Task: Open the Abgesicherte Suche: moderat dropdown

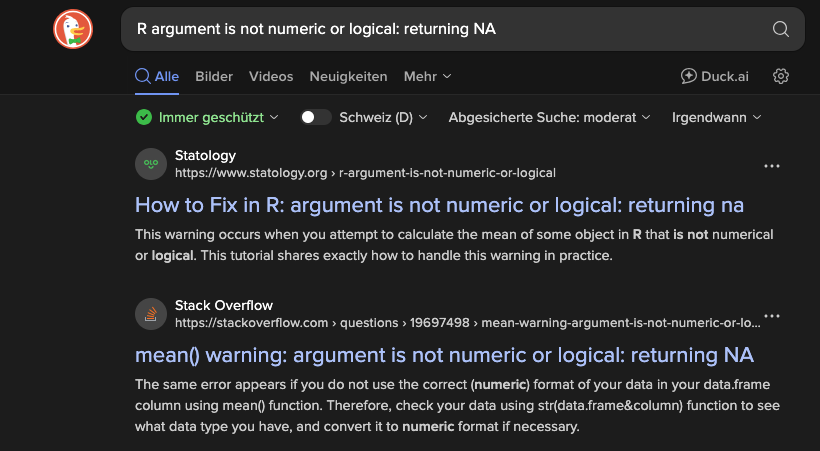Action: click(549, 117)
